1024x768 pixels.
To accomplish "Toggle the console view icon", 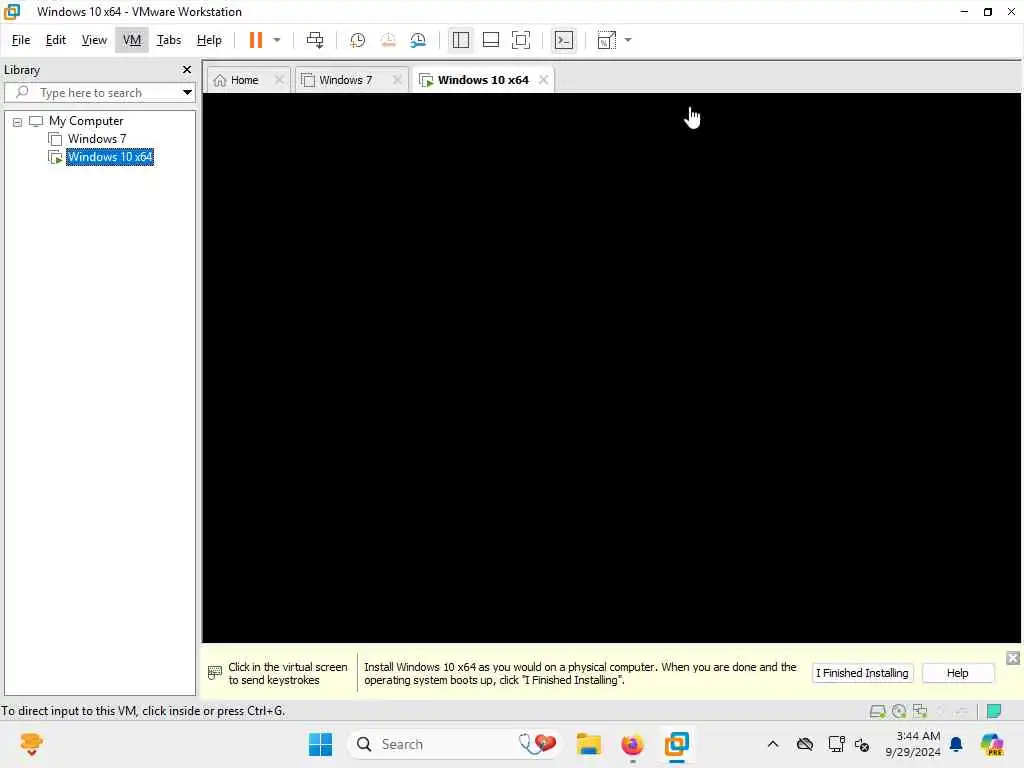I will coord(564,40).
